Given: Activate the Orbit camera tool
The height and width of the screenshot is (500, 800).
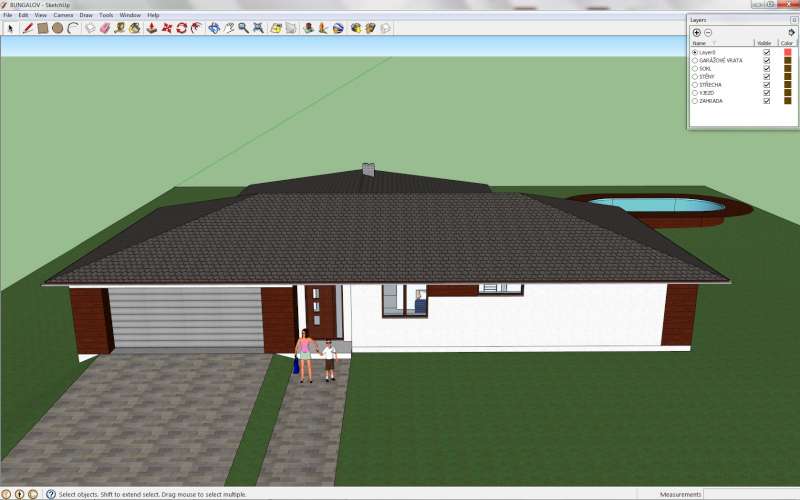Looking at the screenshot, I should pyautogui.click(x=213, y=28).
